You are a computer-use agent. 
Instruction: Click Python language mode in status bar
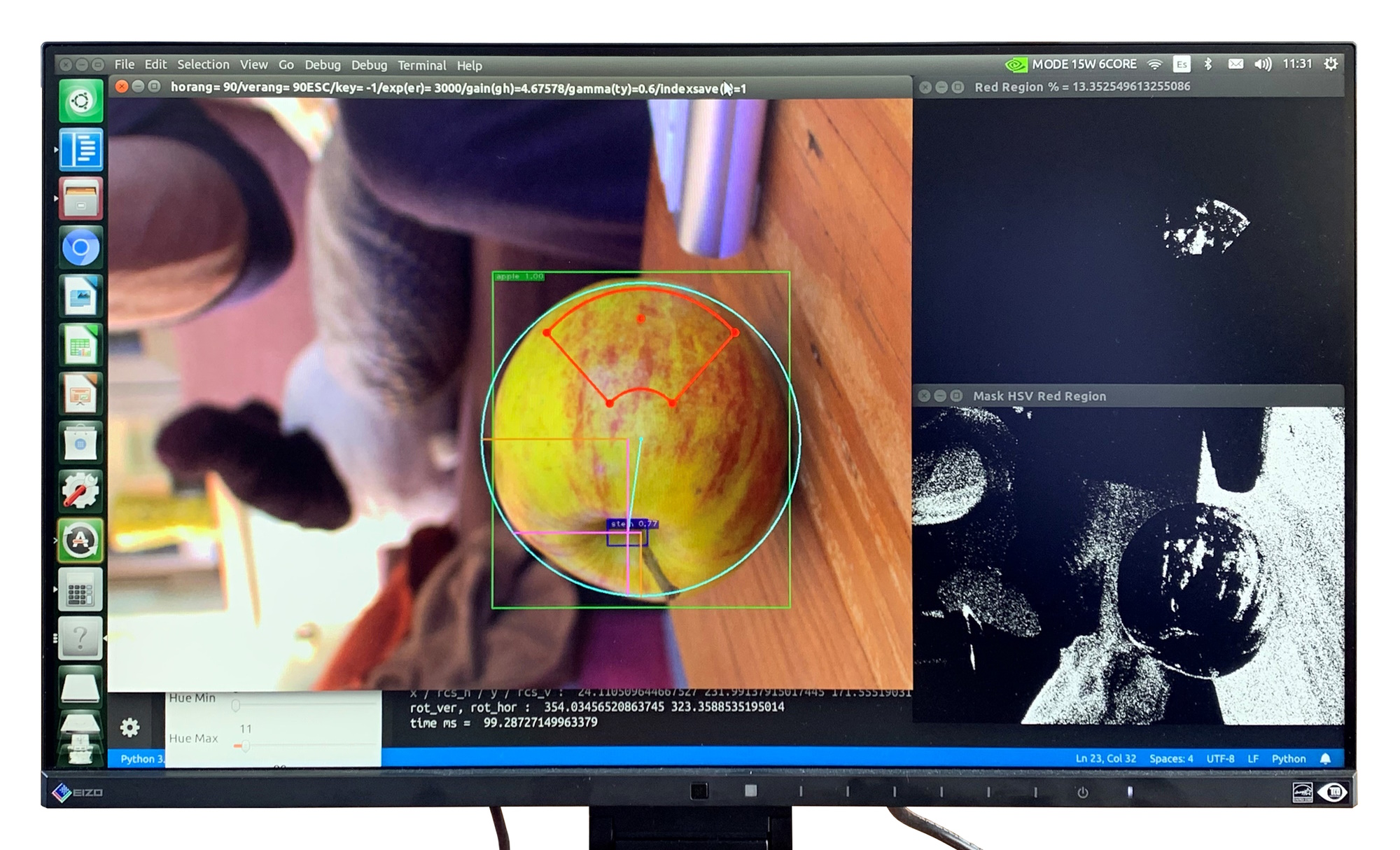pyautogui.click(x=1288, y=758)
